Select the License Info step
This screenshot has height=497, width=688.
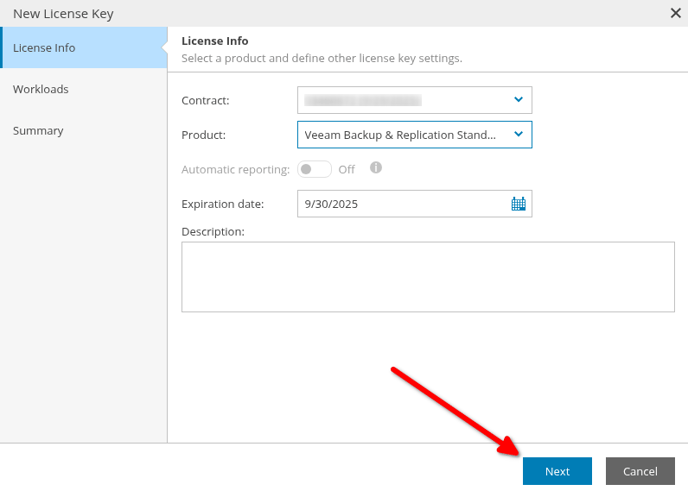pyautogui.click(x=84, y=47)
